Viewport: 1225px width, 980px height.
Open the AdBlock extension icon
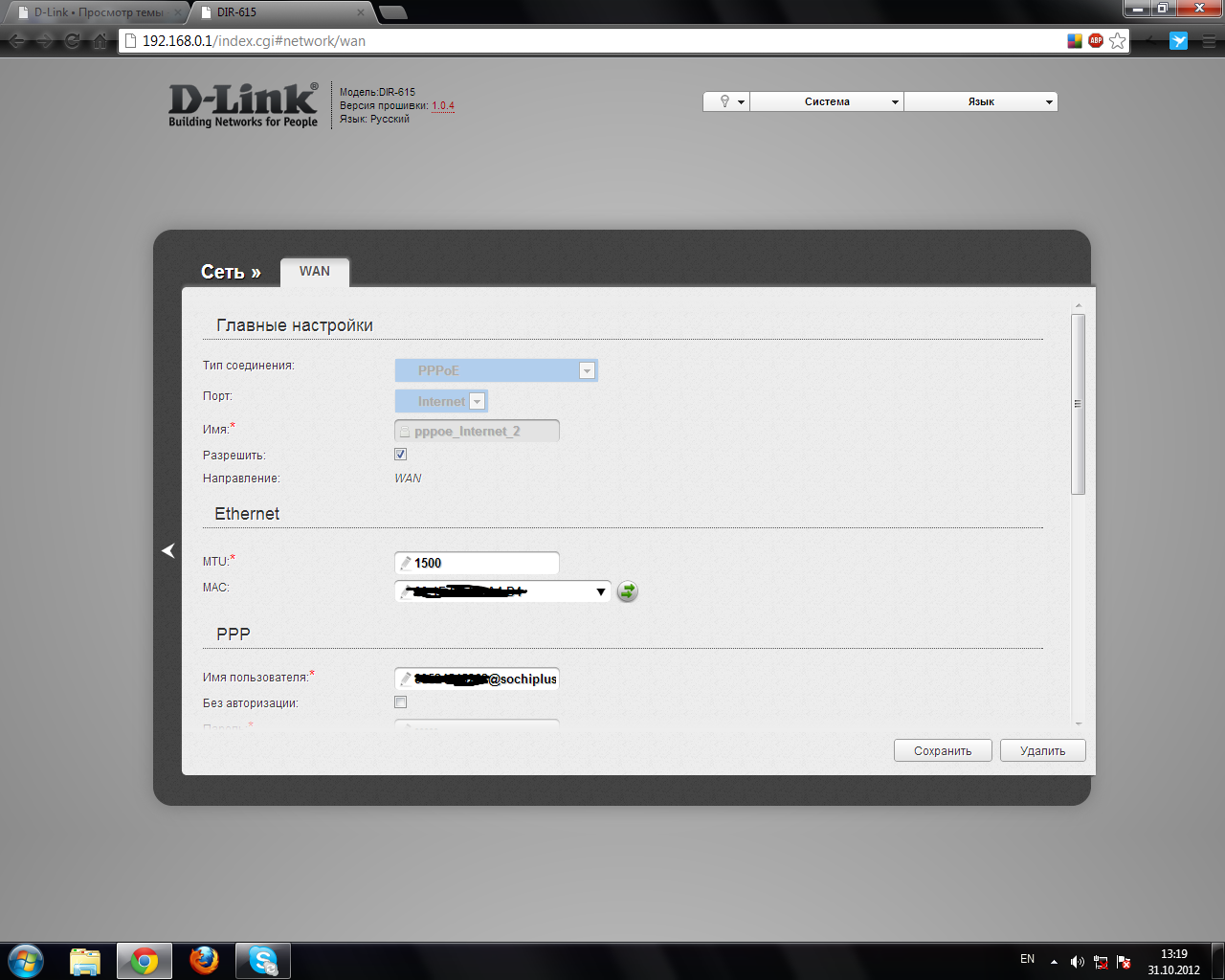[x=1096, y=40]
